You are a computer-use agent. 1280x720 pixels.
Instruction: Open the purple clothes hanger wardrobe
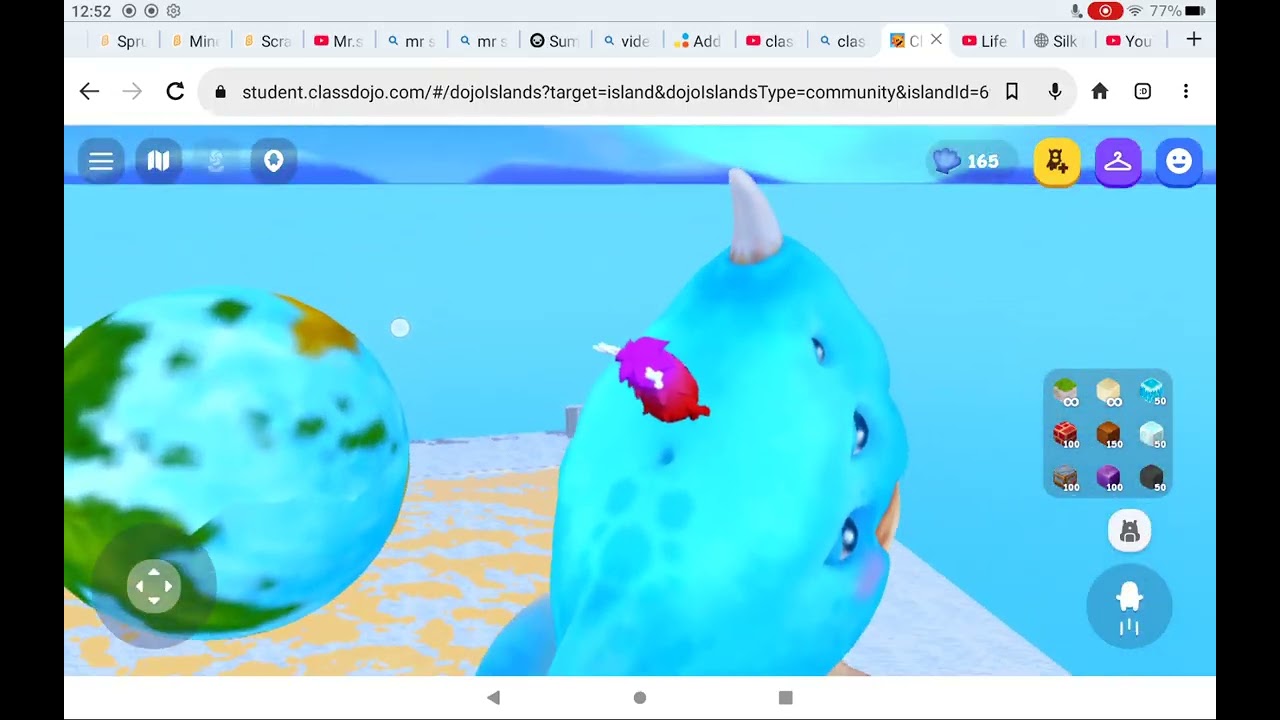pyautogui.click(x=1118, y=161)
